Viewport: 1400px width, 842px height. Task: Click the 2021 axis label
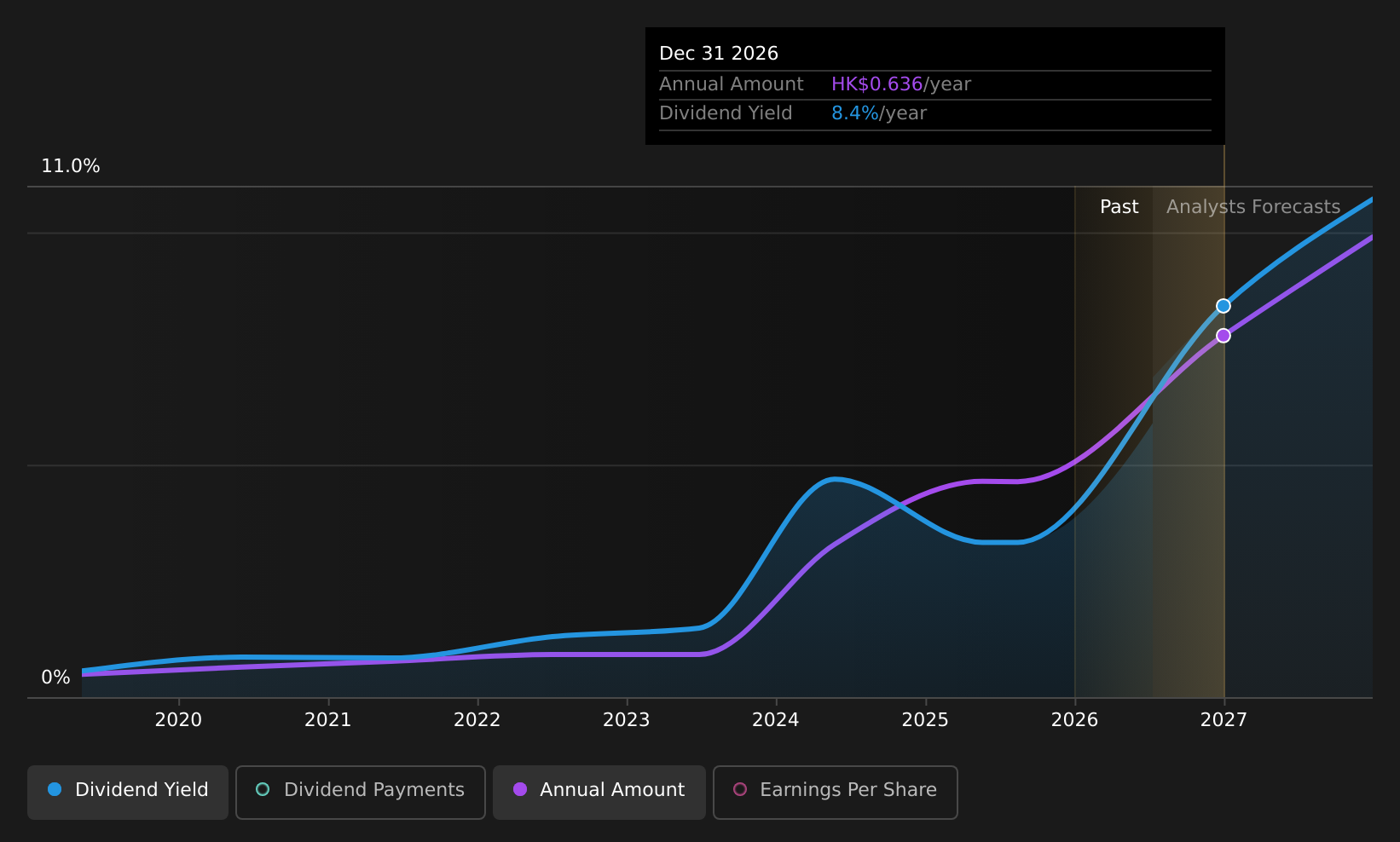click(328, 720)
